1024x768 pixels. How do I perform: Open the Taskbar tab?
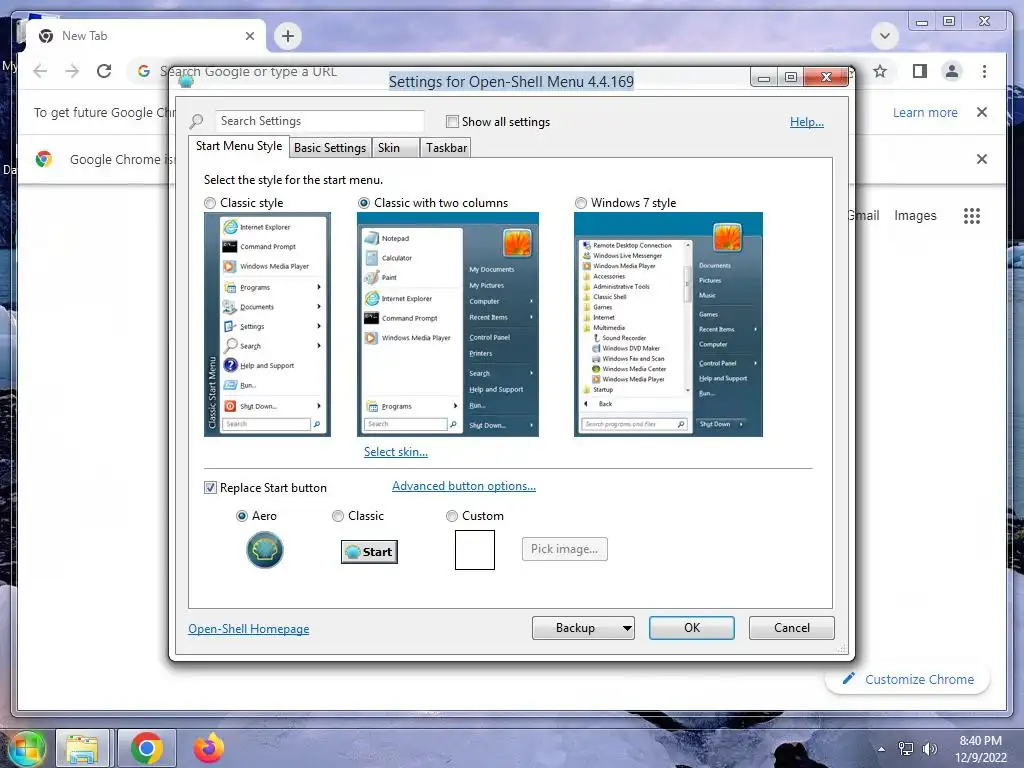point(446,148)
